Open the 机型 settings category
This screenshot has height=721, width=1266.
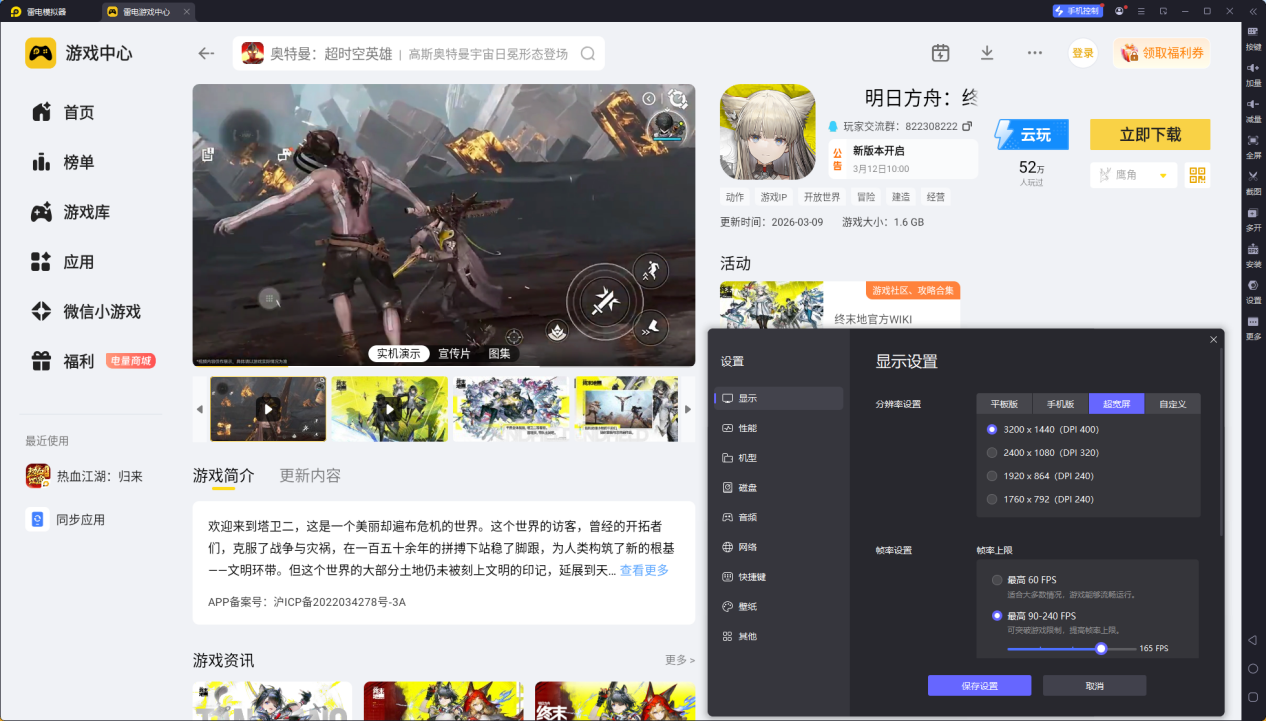click(x=779, y=458)
